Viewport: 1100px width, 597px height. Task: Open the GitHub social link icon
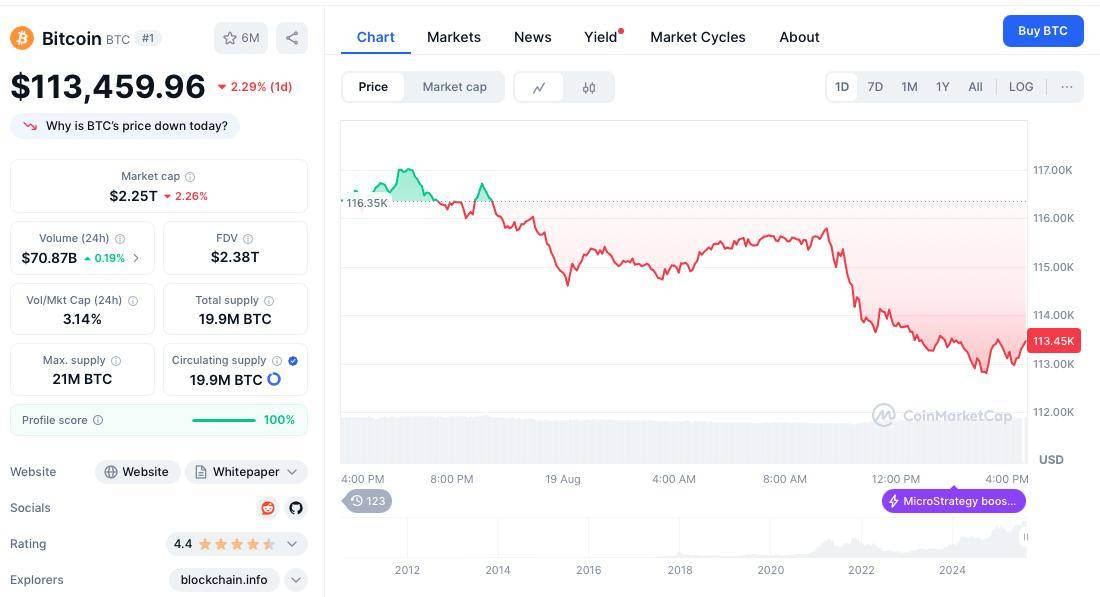296,508
